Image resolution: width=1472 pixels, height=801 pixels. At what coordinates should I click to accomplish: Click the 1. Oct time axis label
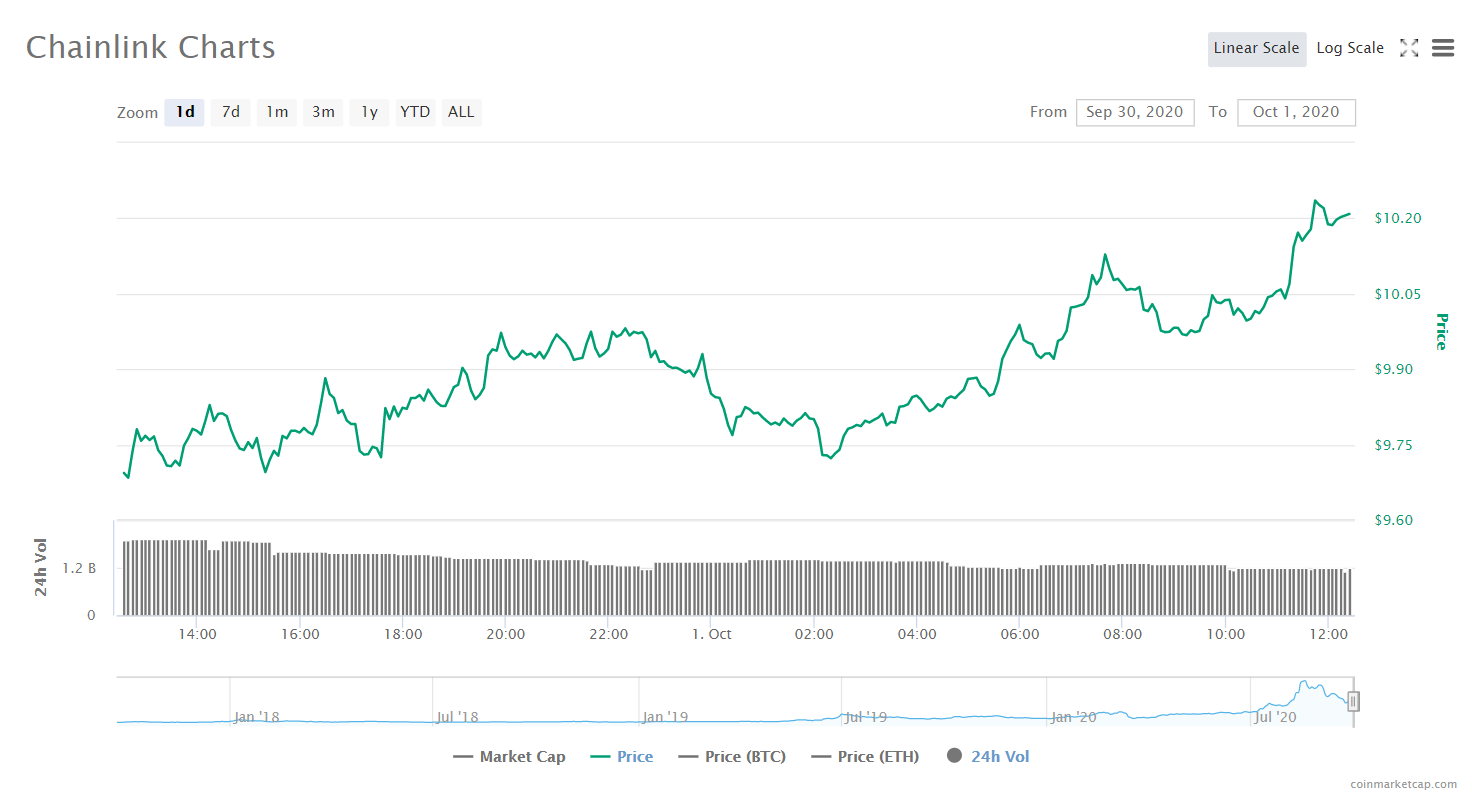click(x=712, y=634)
